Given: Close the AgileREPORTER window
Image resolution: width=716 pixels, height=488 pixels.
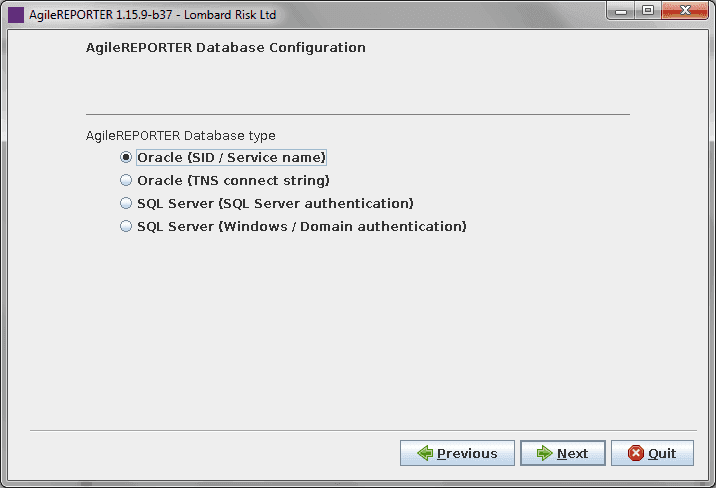Looking at the screenshot, I should pyautogui.click(x=684, y=11).
